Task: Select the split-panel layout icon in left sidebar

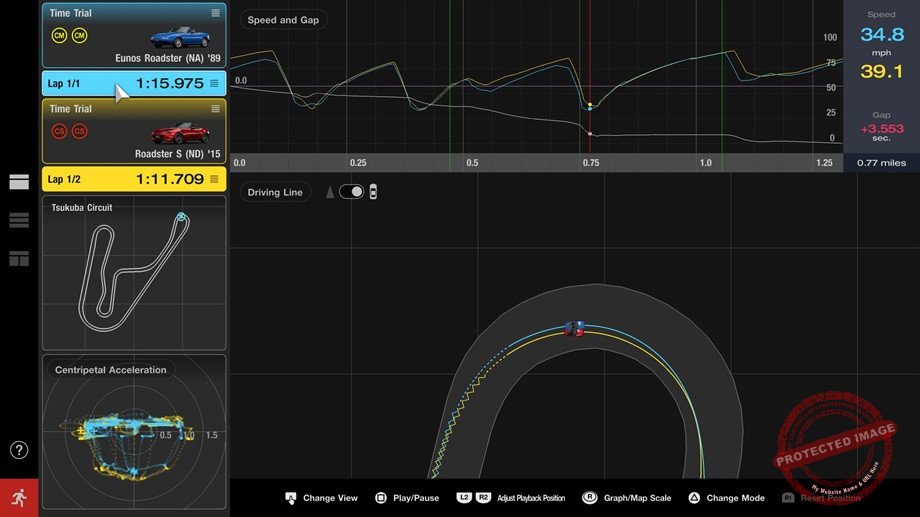Action: coord(19,258)
